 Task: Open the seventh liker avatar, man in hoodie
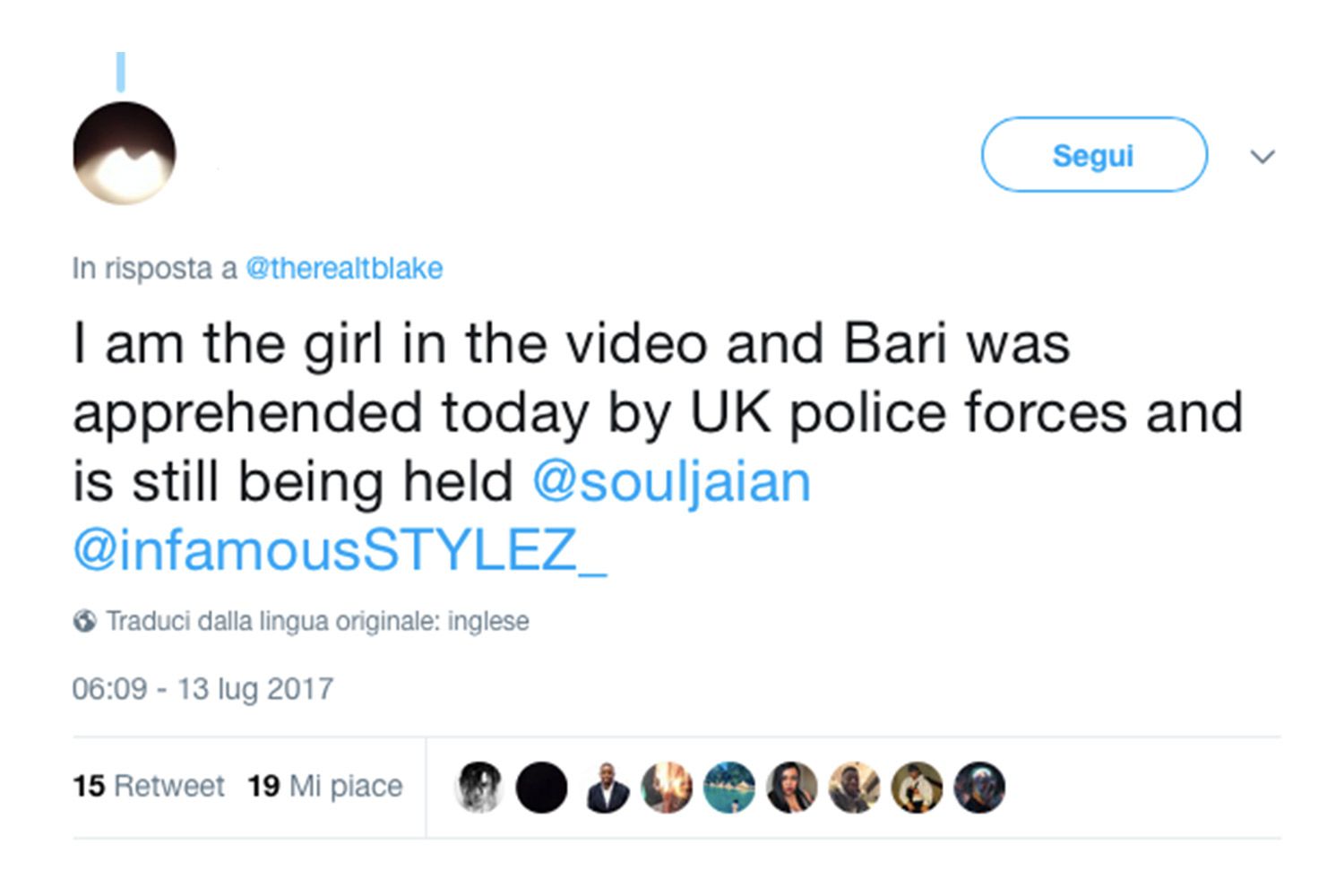click(855, 788)
